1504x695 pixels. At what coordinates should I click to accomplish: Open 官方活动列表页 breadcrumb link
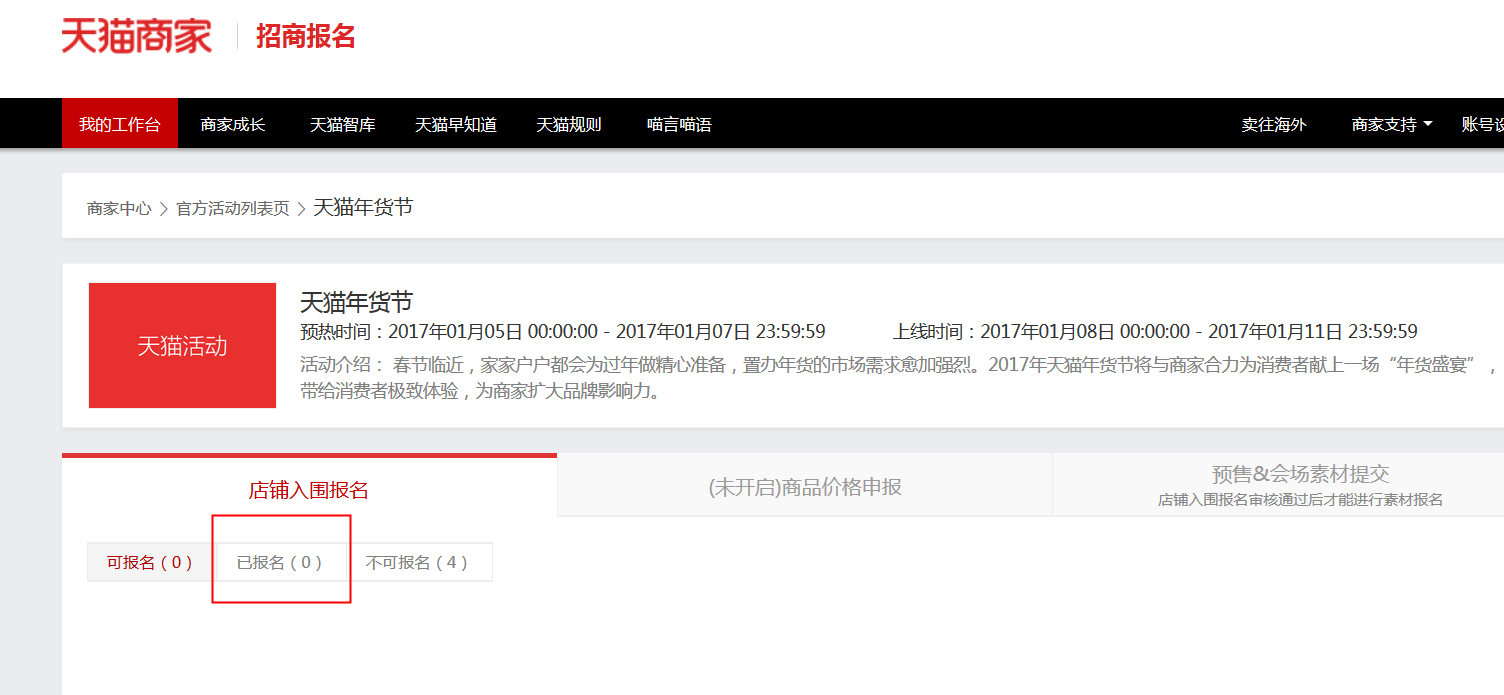tap(233, 208)
